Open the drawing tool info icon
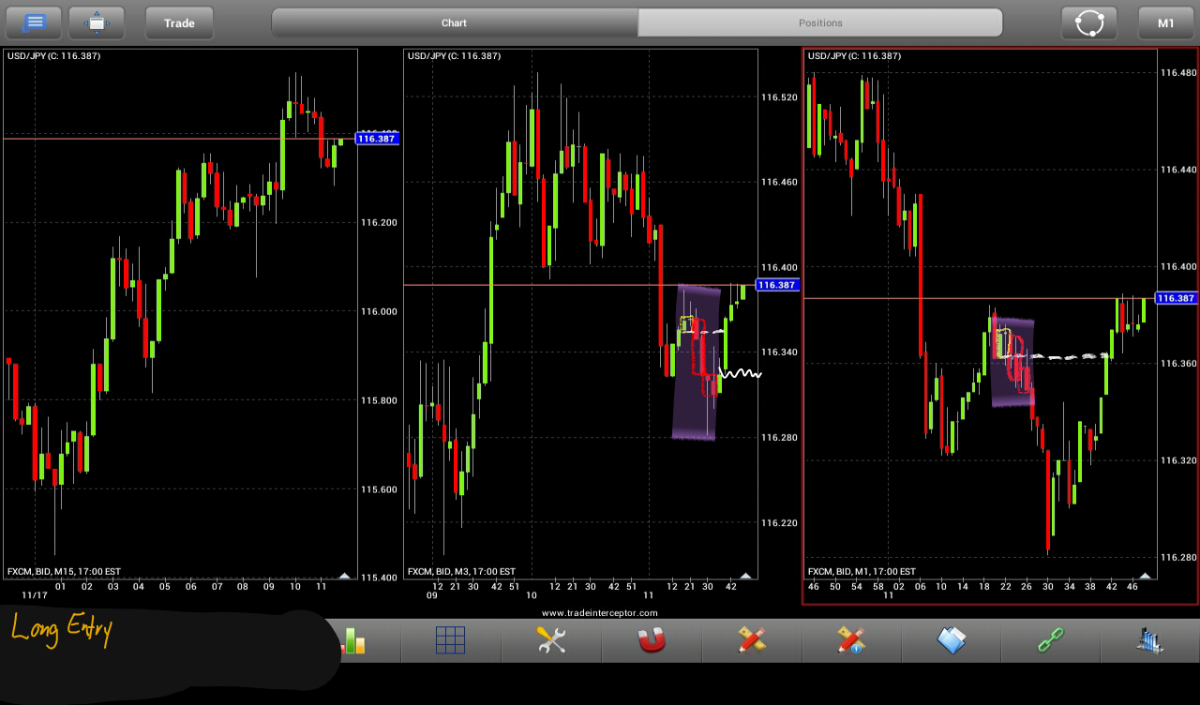1200x705 pixels. pyautogui.click(x=851, y=640)
